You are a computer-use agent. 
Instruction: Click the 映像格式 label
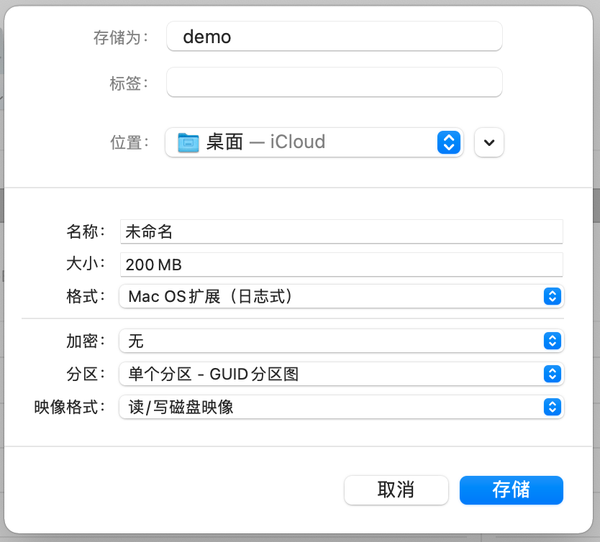pos(69,407)
